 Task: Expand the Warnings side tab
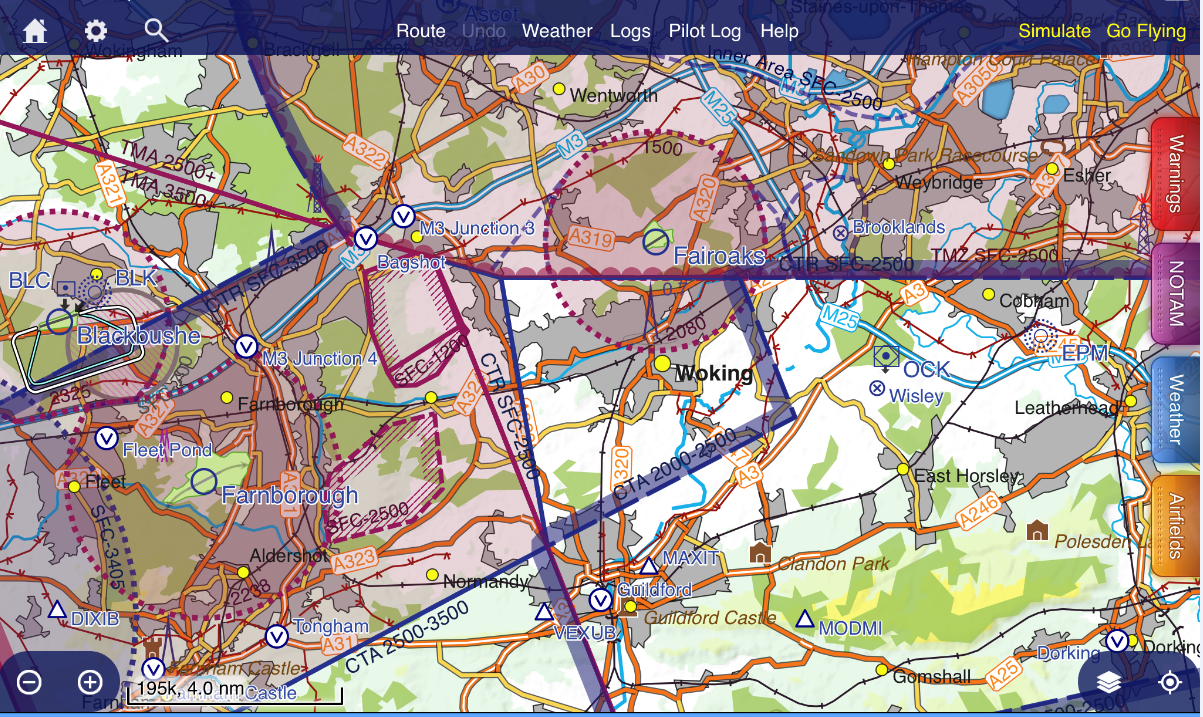1176,179
